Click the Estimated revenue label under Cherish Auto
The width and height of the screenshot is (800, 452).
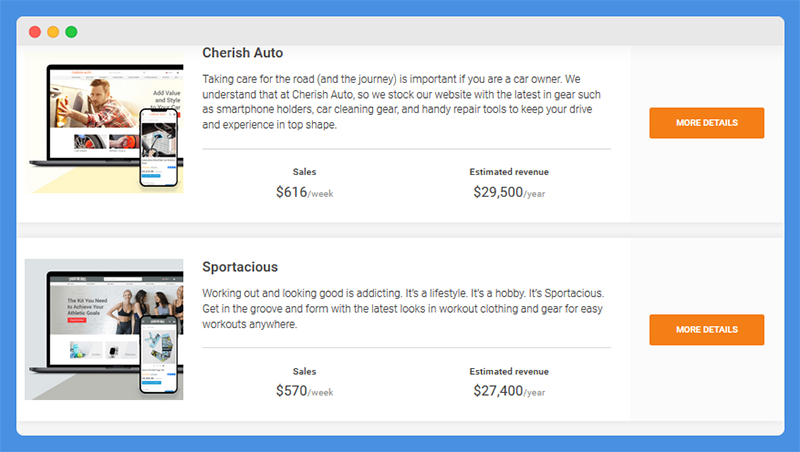coord(509,172)
